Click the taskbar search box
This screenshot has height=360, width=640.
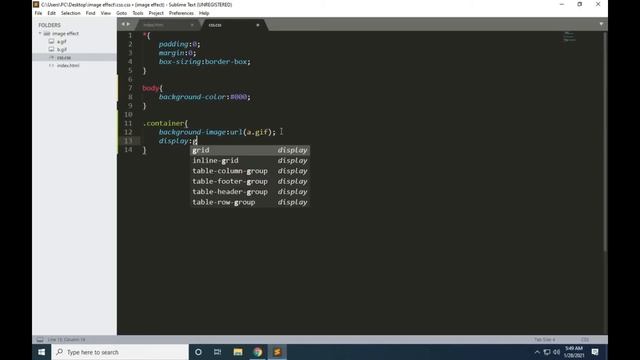[x=120, y=352]
